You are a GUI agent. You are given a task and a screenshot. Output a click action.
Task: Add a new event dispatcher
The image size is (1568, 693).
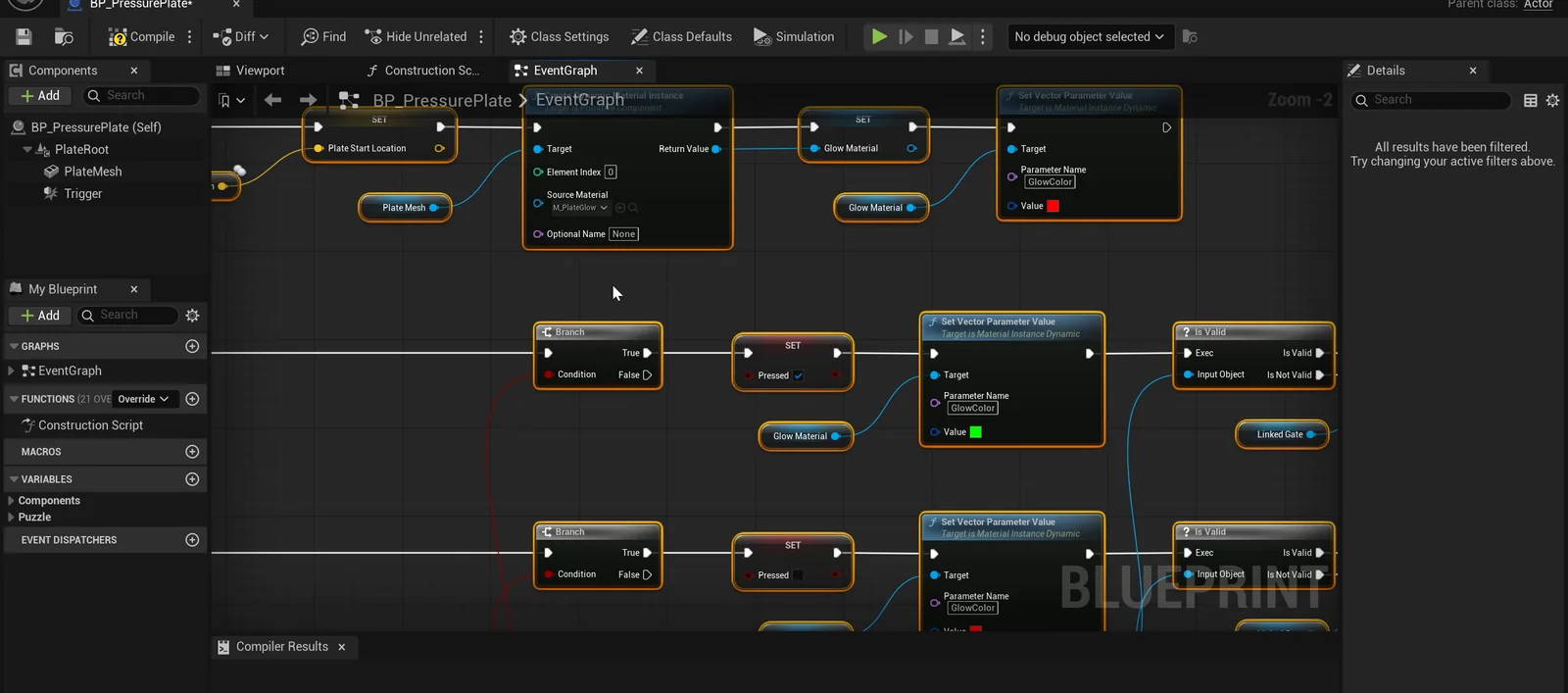coord(192,540)
